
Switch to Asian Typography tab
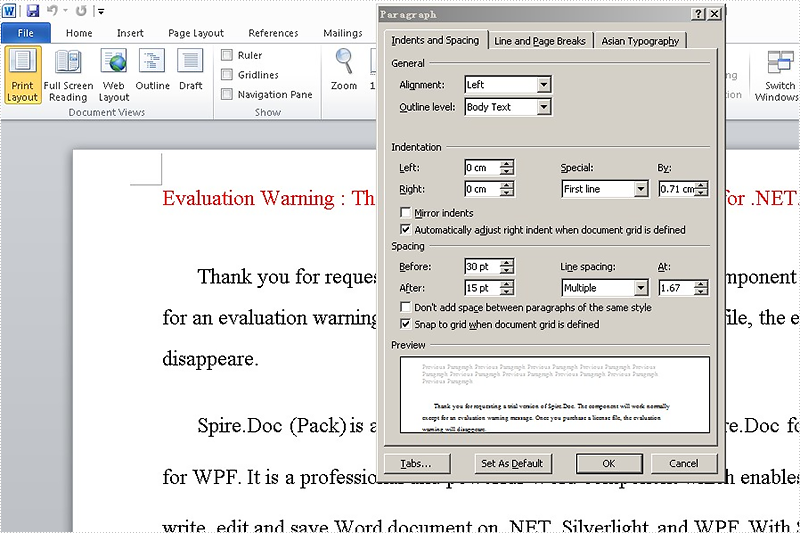[640, 41]
